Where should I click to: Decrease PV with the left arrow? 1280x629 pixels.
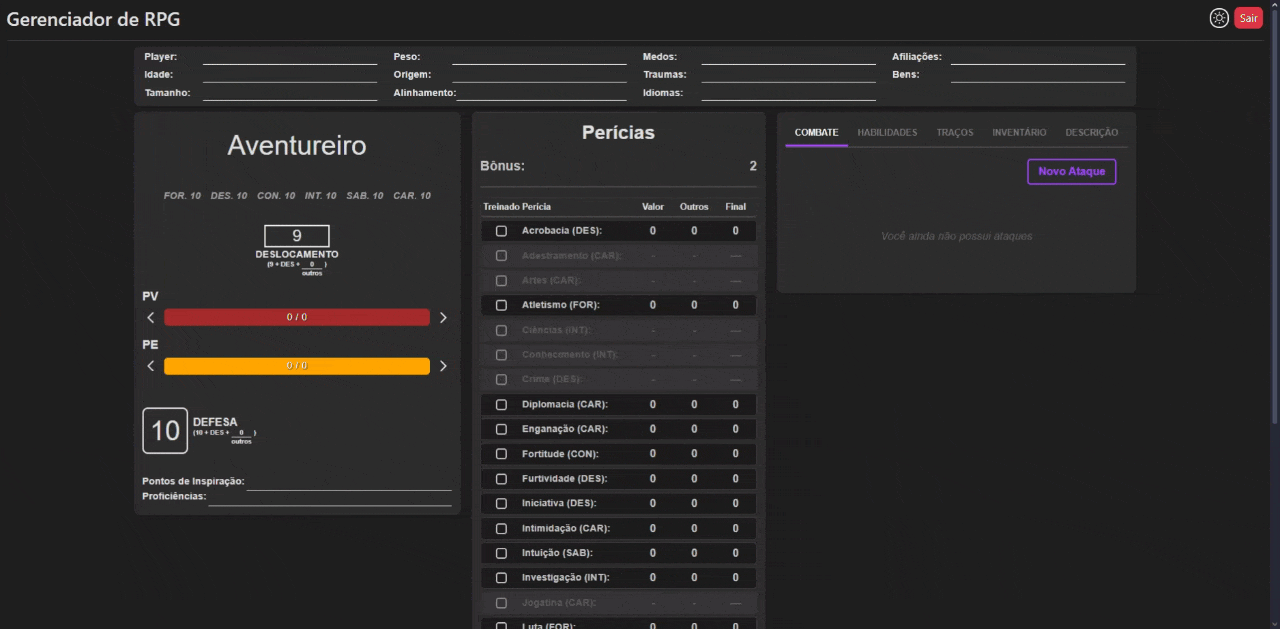(151, 317)
